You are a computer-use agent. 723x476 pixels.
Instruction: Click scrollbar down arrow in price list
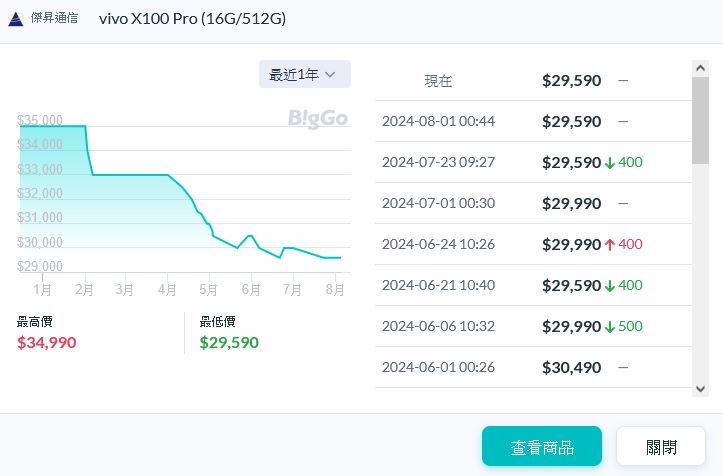coord(701,388)
